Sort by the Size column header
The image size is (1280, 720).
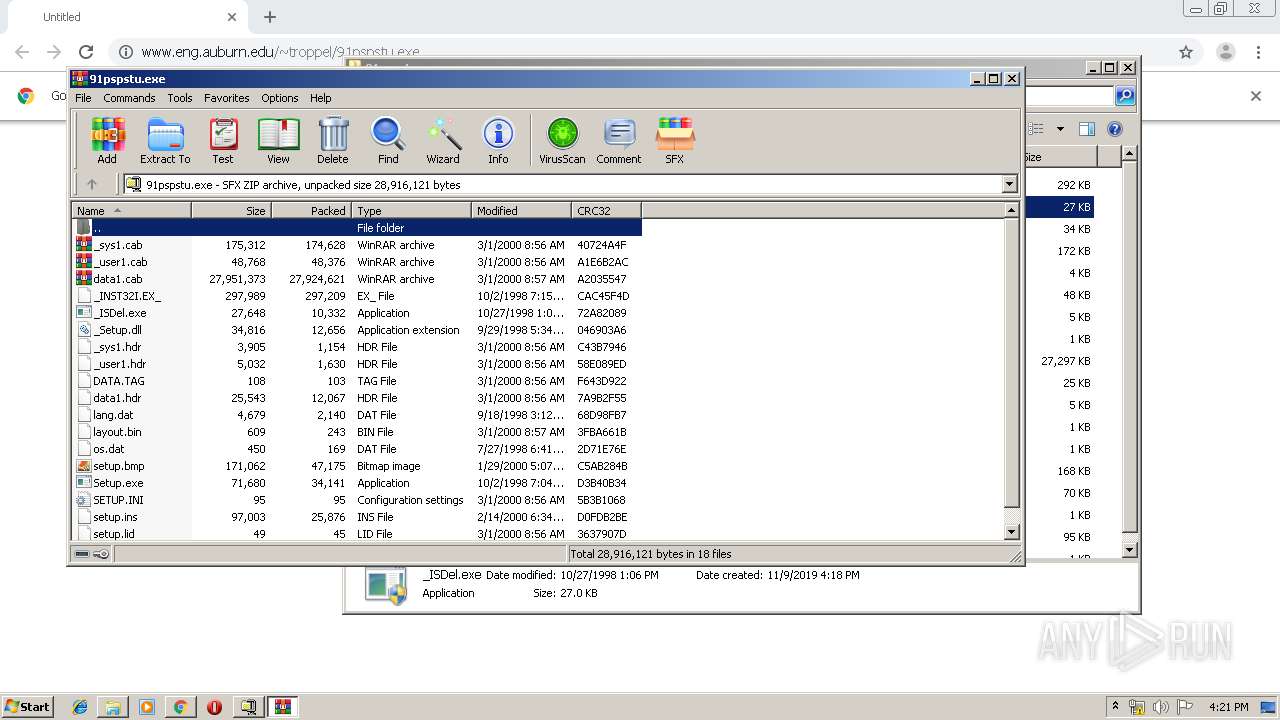coord(231,210)
